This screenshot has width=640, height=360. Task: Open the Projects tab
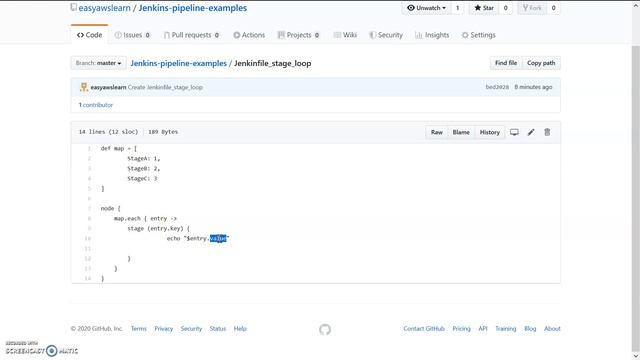pyautogui.click(x=298, y=35)
